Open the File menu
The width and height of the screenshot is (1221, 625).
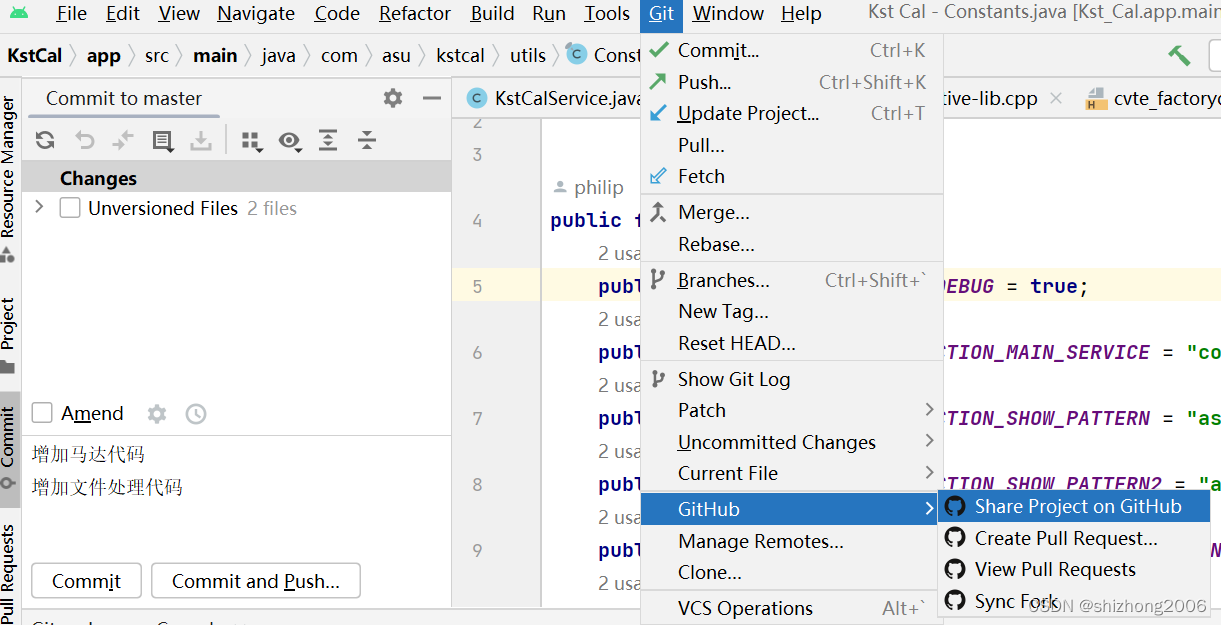pos(72,14)
